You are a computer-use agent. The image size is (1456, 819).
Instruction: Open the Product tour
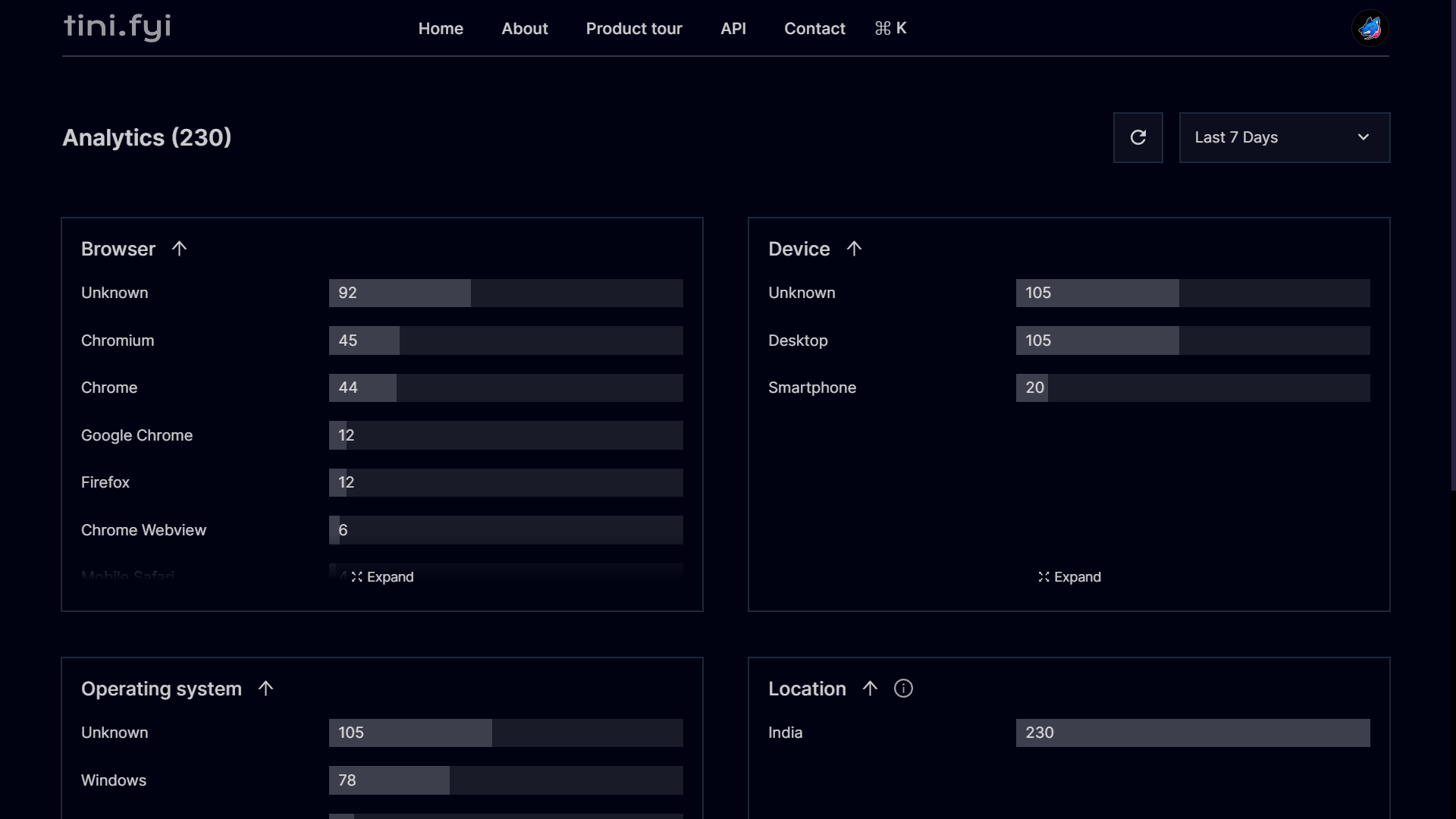point(634,29)
